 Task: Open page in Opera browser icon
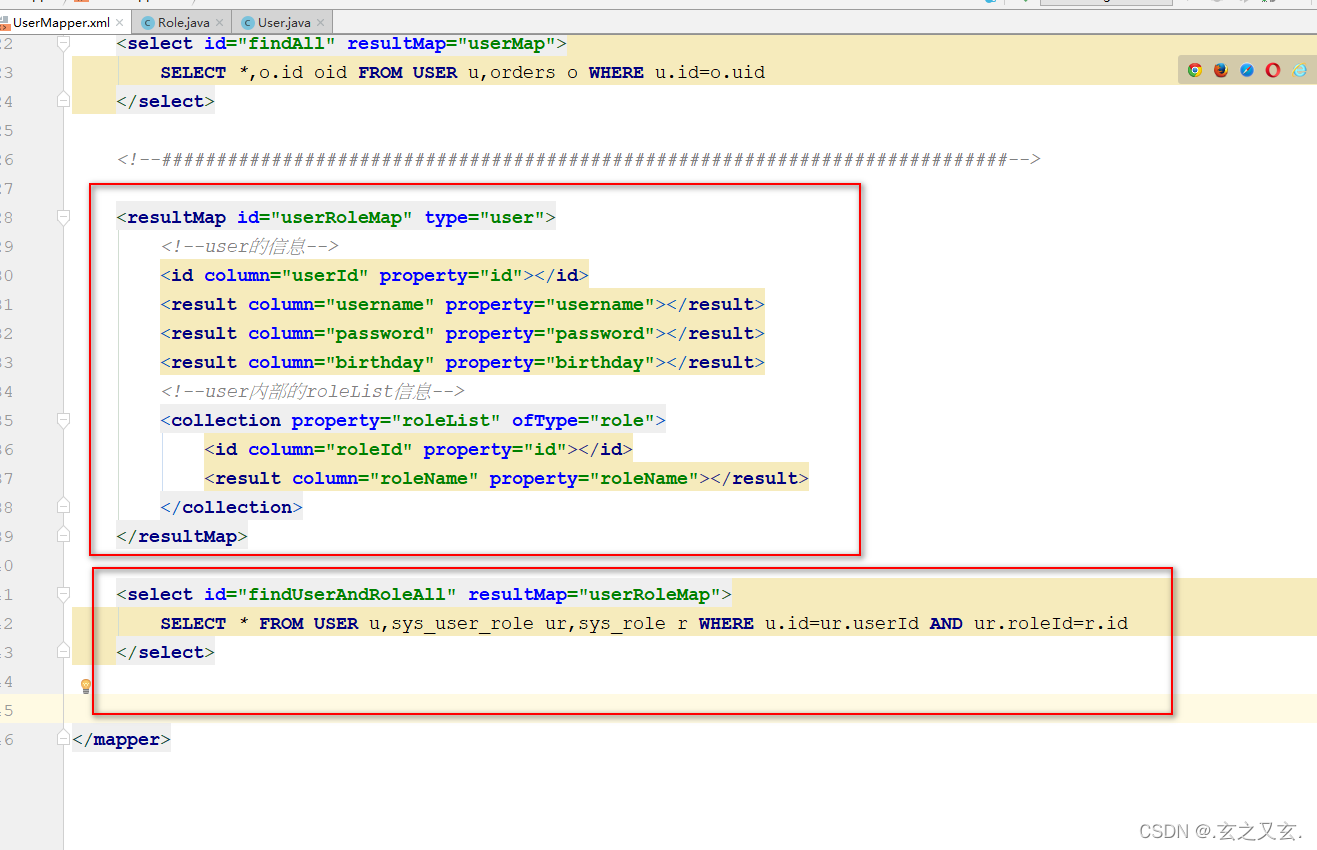(1273, 70)
